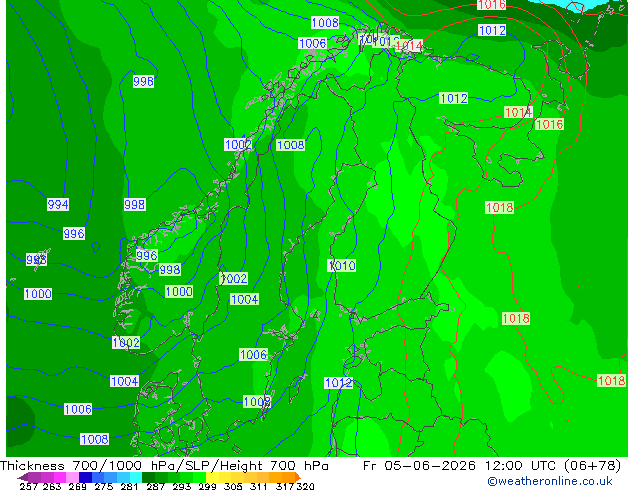Click legend value 305

click(233, 486)
